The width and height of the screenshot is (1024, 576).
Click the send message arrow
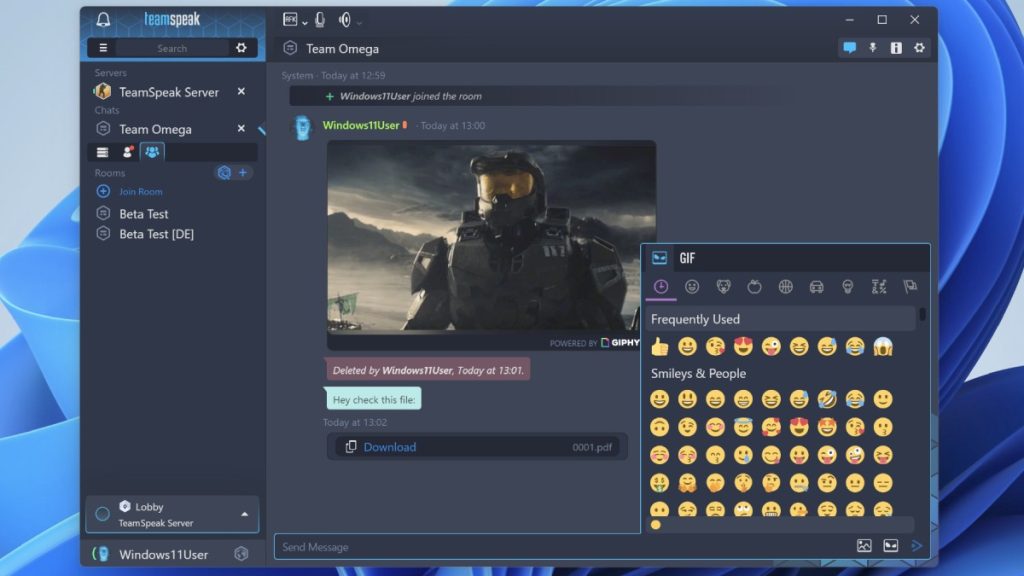pyautogui.click(x=916, y=546)
